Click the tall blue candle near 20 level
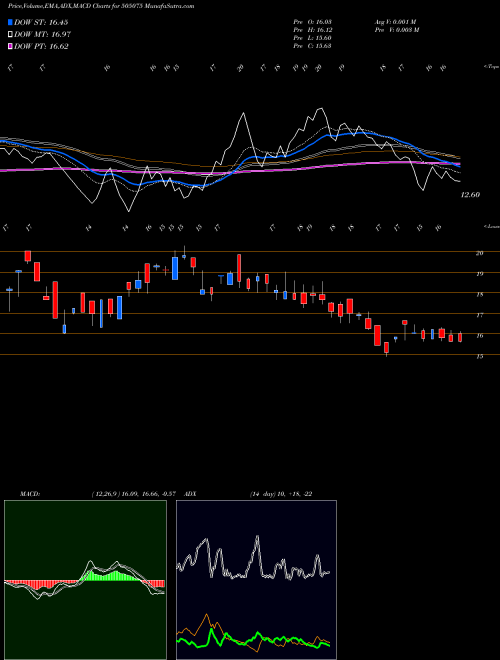 (x=175, y=268)
